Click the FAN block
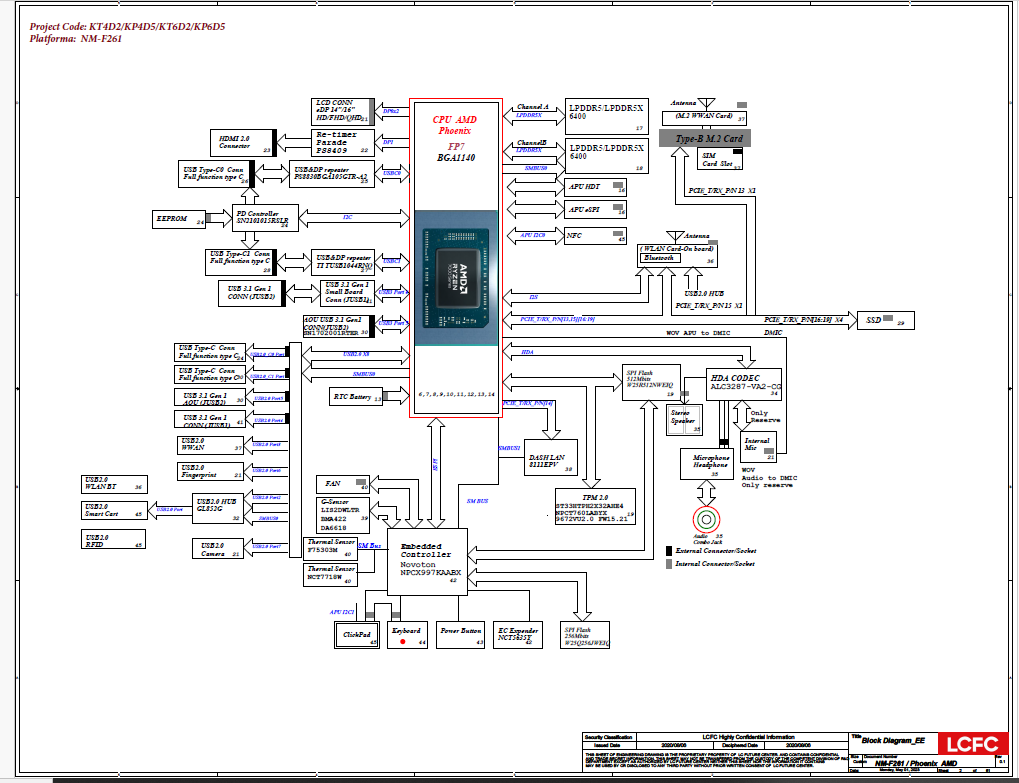Image resolution: width=1019 pixels, height=783 pixels. 342,483
